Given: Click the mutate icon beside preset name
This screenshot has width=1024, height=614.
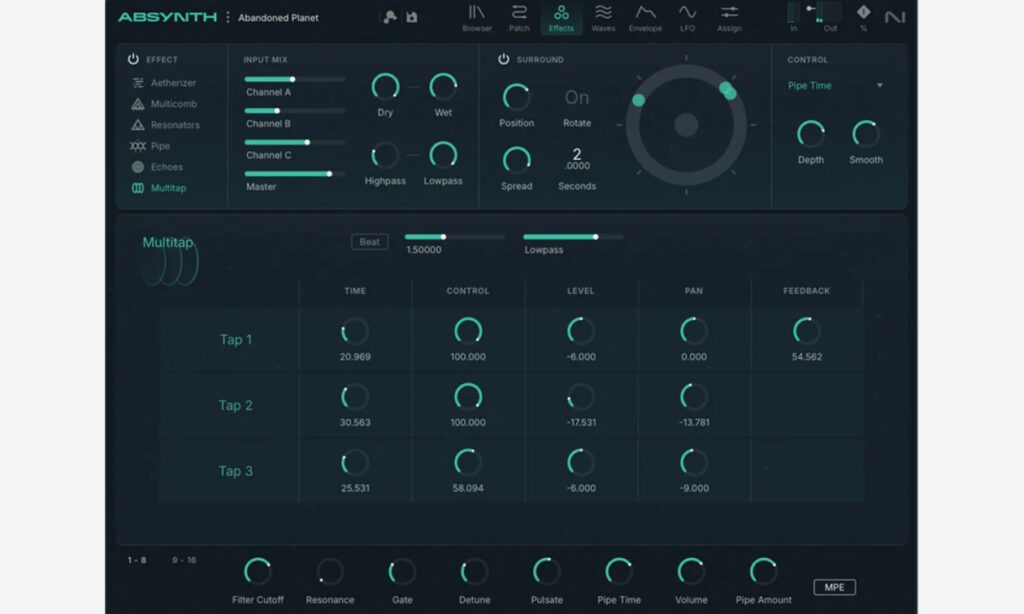Looking at the screenshot, I should pyautogui.click(x=390, y=17).
